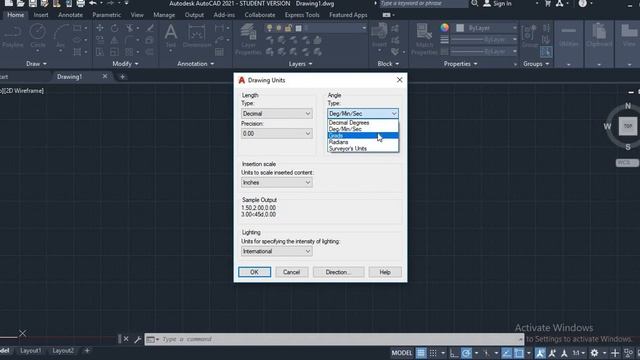The image size is (640, 360).
Task: Select the Rotate tool in Modify panel
Action: point(114,28)
